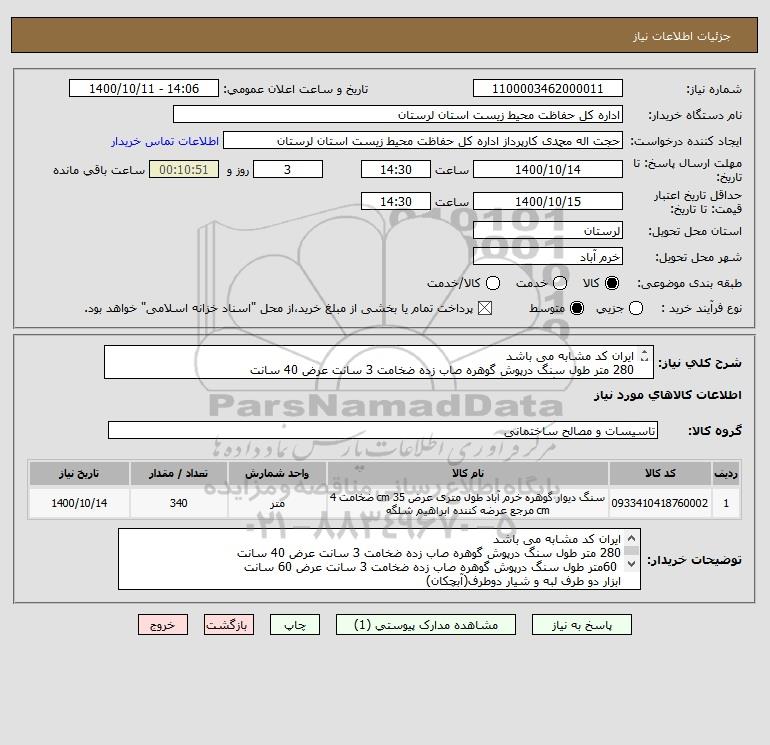Click the نام کالا column header
The width and height of the screenshot is (770, 745).
468,473
